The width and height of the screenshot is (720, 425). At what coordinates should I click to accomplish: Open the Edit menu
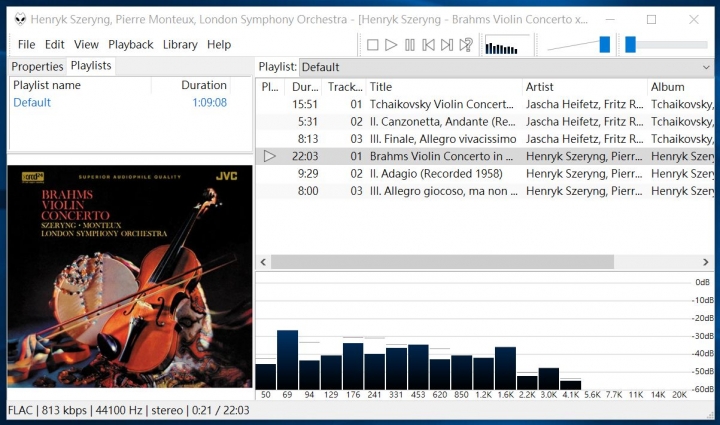tap(54, 45)
